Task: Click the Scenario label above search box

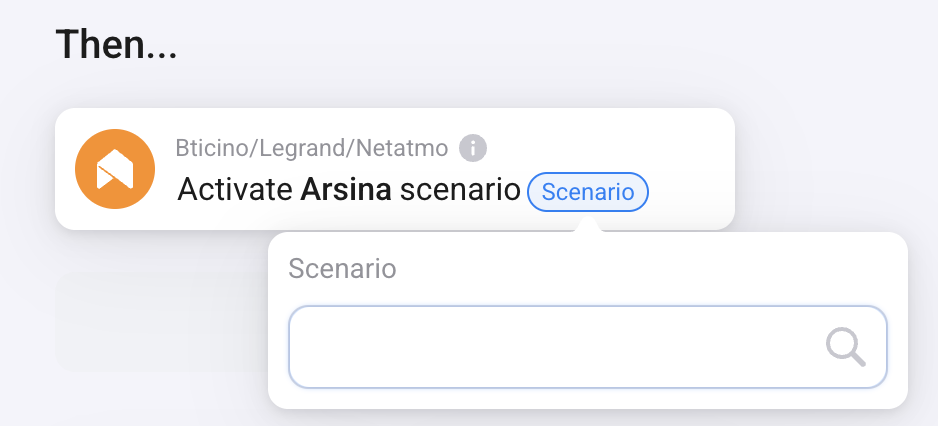Action: tap(342, 268)
